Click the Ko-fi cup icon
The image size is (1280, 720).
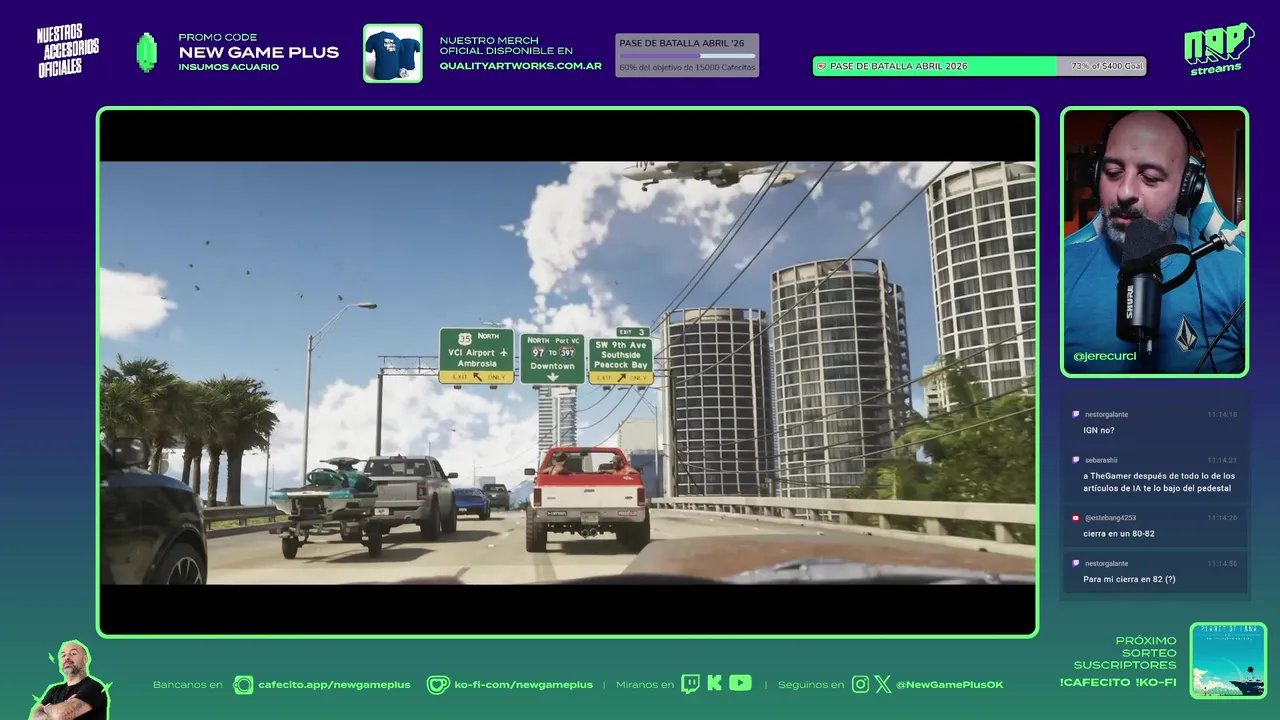(438, 685)
